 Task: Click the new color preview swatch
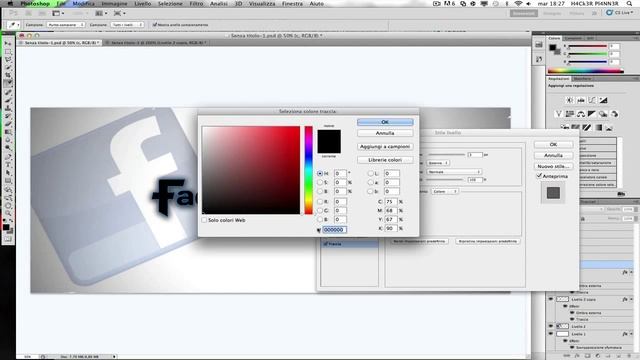pyautogui.click(x=329, y=136)
